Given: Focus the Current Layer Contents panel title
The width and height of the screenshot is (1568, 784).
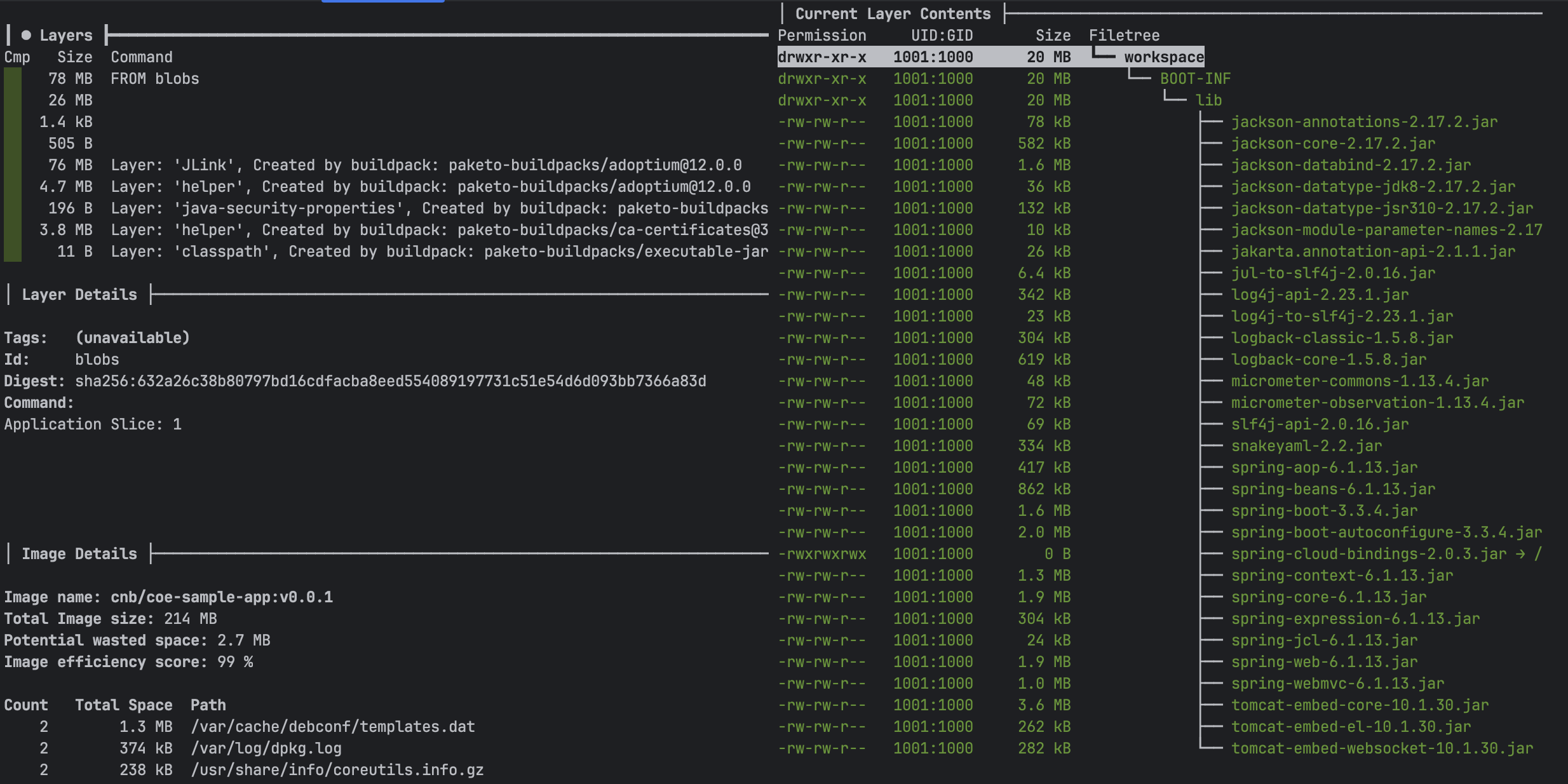Looking at the screenshot, I should (x=892, y=14).
